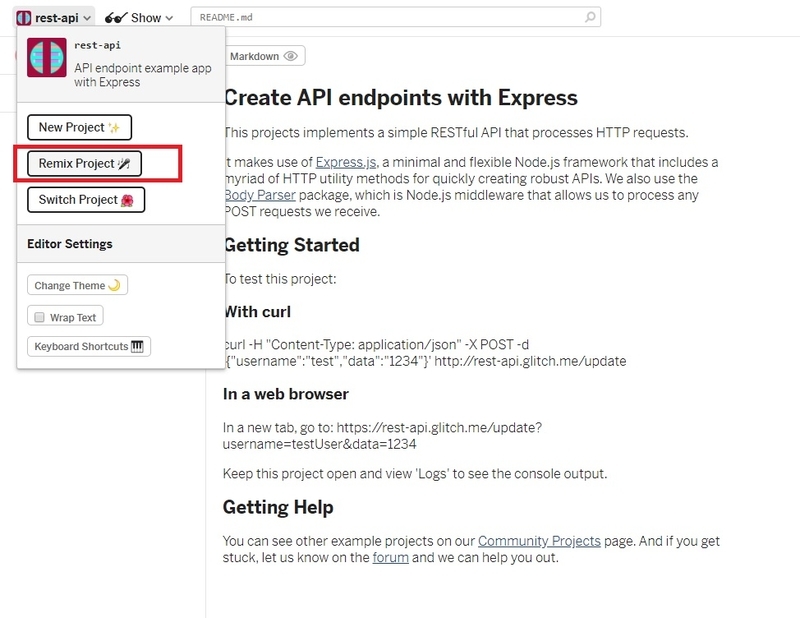800x618 pixels.
Task: Click the In a web browser heading
Action: coord(286,394)
